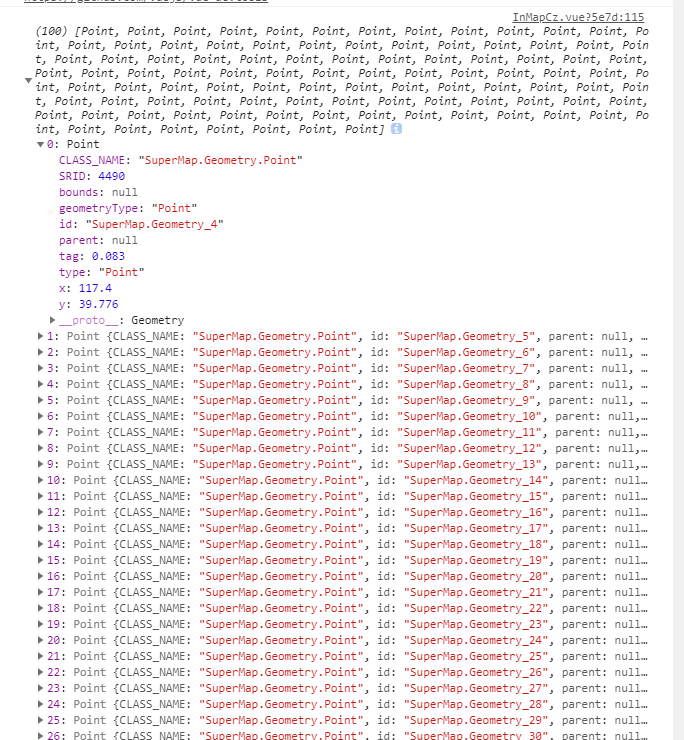This screenshot has height=740, width=684.
Task: Select the tag value 0.083
Action: tap(108, 256)
